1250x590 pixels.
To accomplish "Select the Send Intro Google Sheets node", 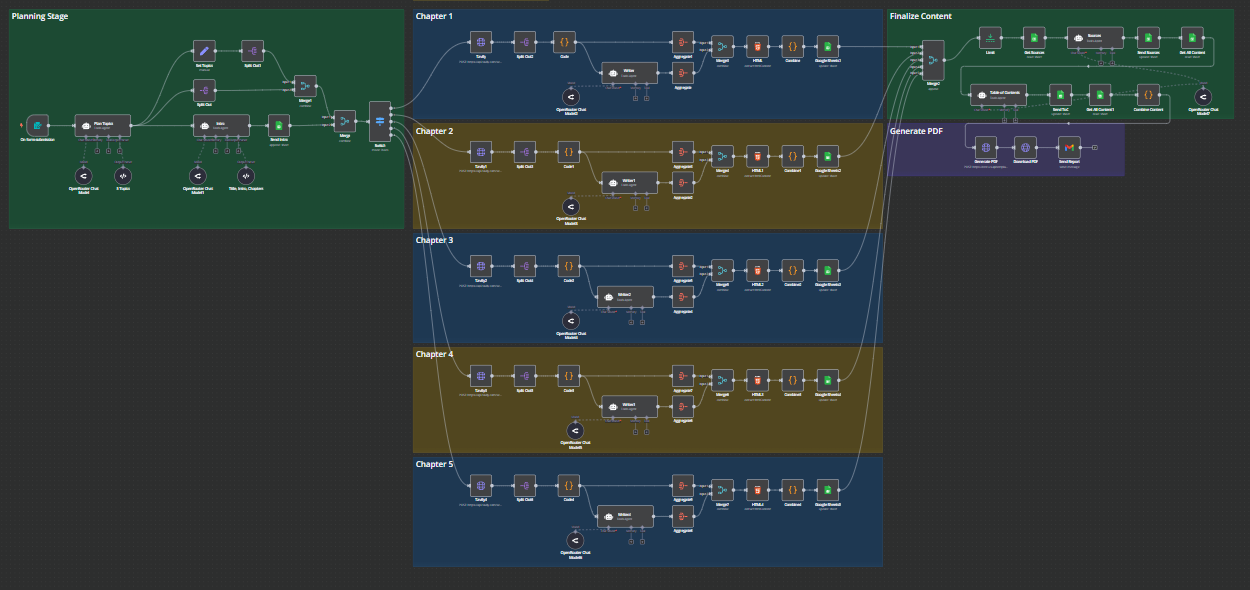I will pyautogui.click(x=279, y=125).
